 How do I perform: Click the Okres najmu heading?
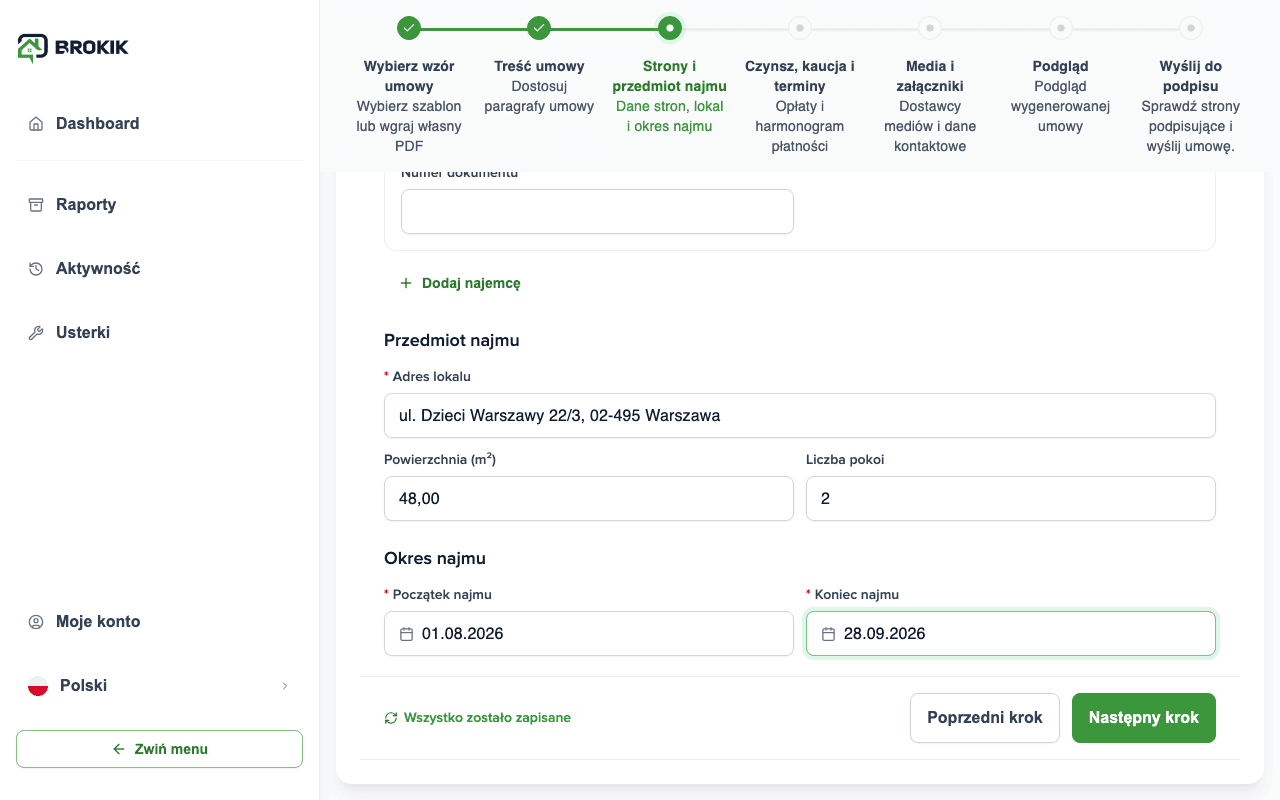[x=435, y=558]
